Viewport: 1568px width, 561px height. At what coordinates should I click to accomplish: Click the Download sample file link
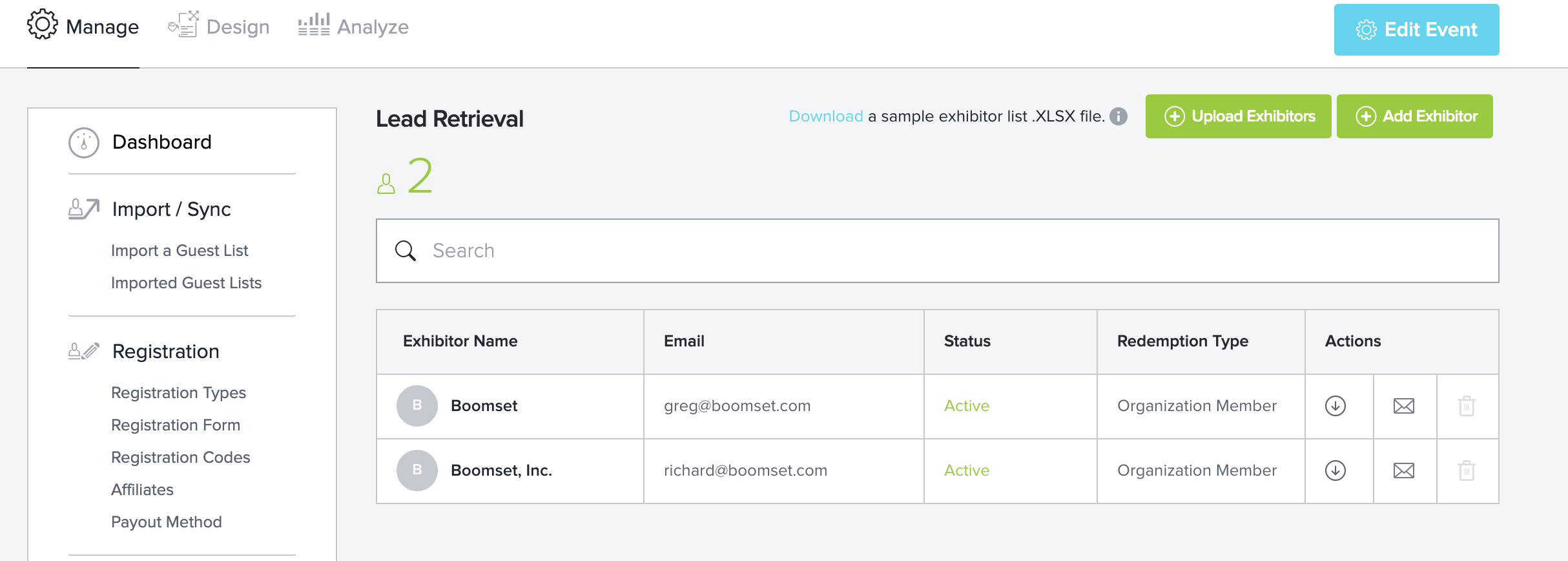826,116
